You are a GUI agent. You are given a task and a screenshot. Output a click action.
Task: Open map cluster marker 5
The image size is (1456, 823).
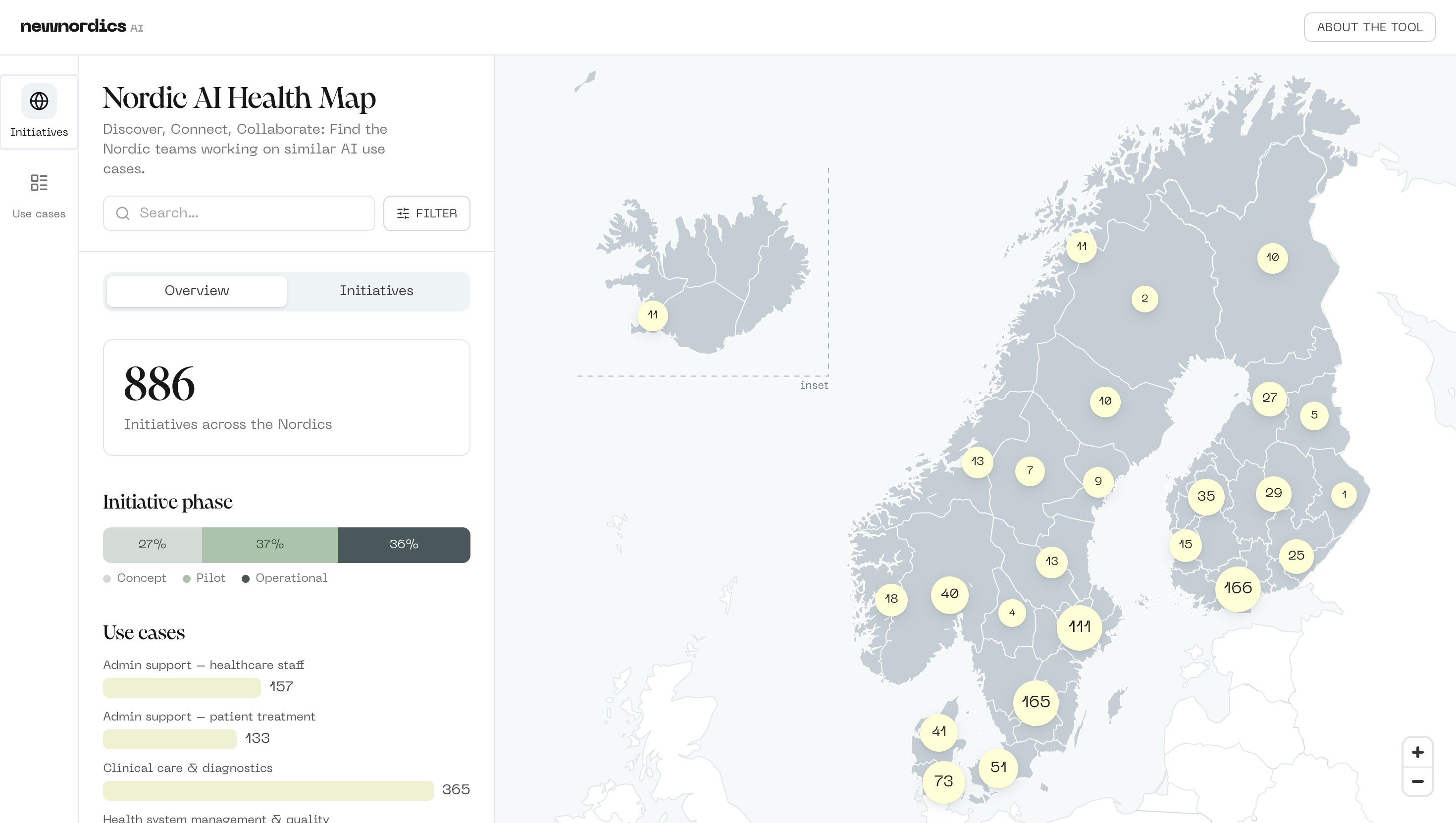(x=1314, y=415)
